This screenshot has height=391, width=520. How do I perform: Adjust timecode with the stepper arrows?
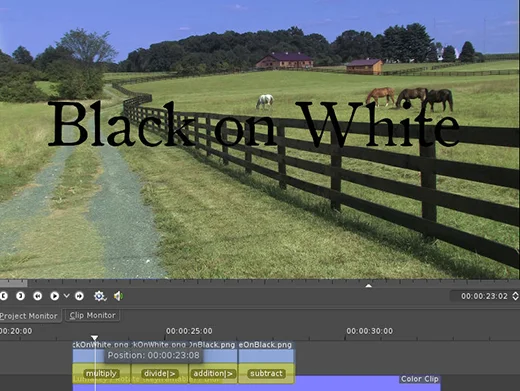515,296
